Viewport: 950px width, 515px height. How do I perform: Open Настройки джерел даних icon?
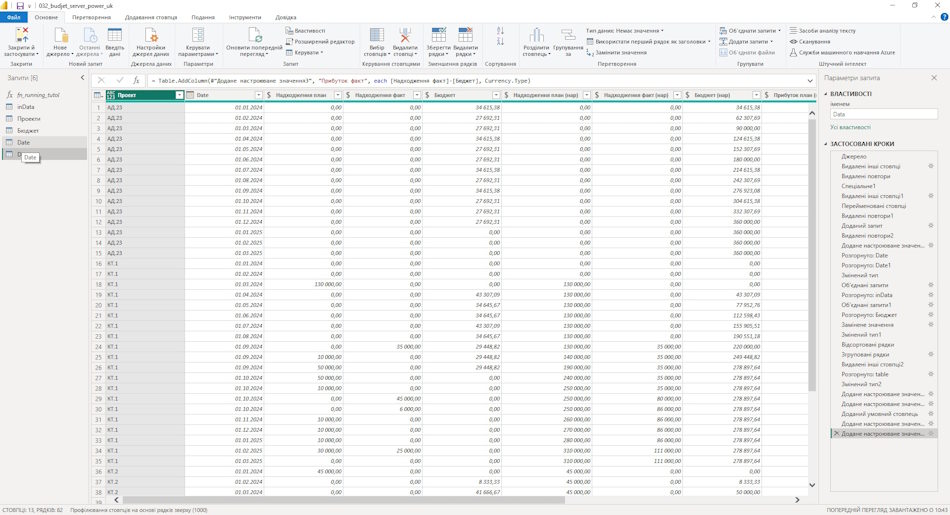point(151,35)
